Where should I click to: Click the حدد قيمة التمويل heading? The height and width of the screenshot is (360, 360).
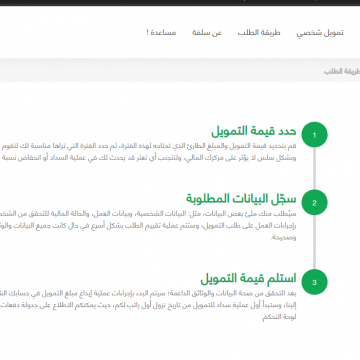coord(254,131)
